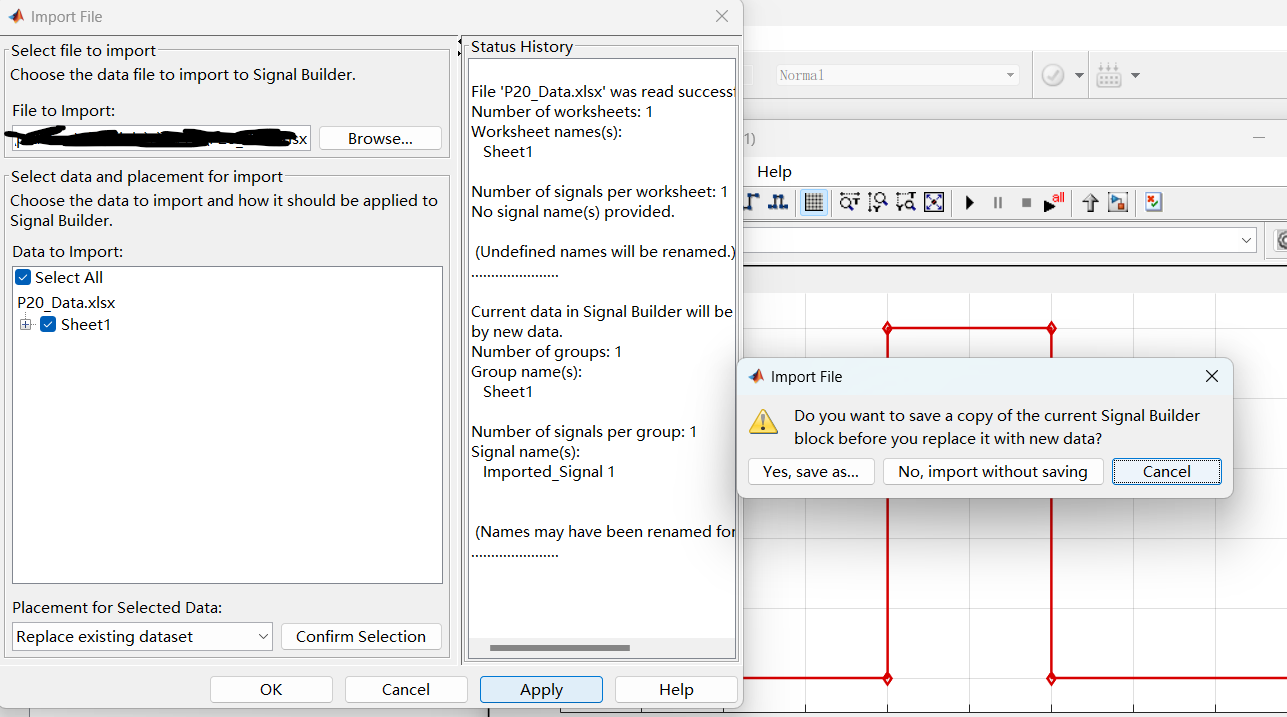The image size is (1287, 717).
Task: Click the Yes, save as... button
Action: tap(811, 472)
